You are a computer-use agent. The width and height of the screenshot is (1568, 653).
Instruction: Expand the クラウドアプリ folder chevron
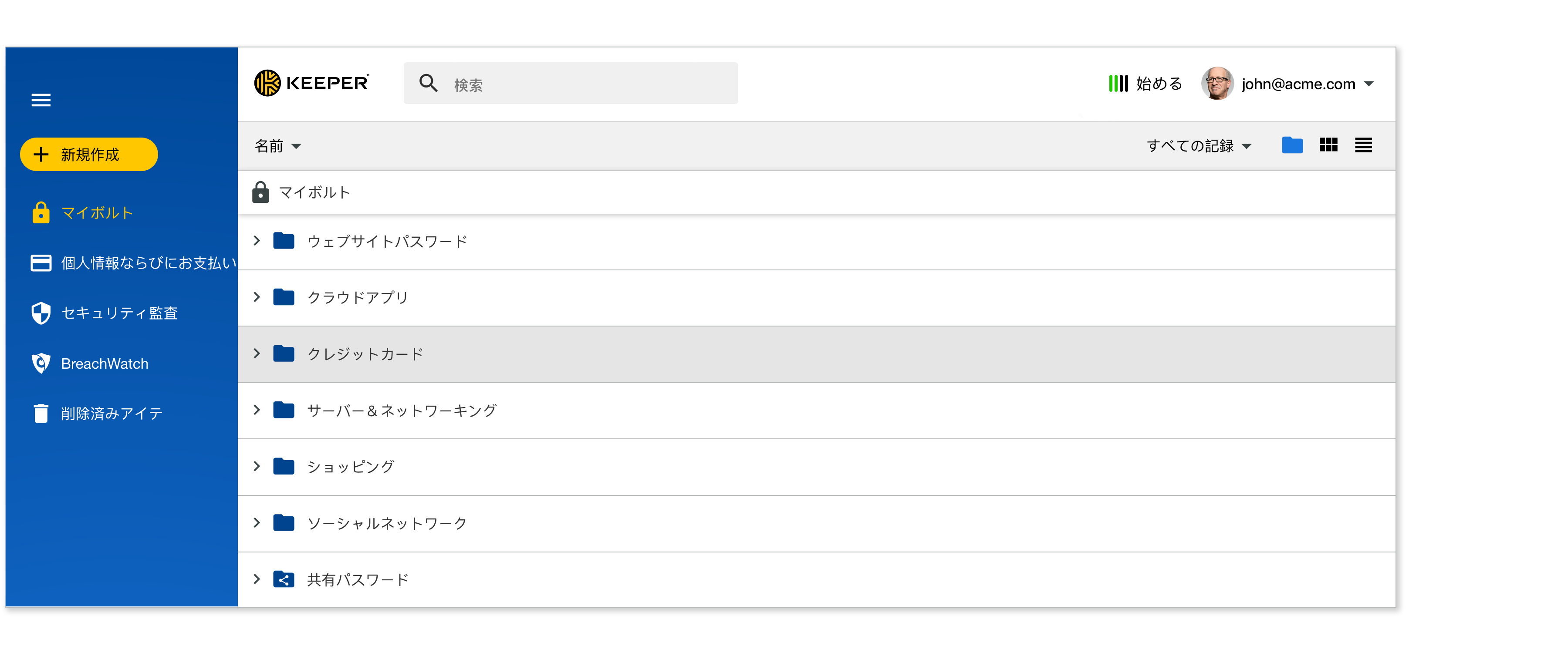(x=256, y=297)
